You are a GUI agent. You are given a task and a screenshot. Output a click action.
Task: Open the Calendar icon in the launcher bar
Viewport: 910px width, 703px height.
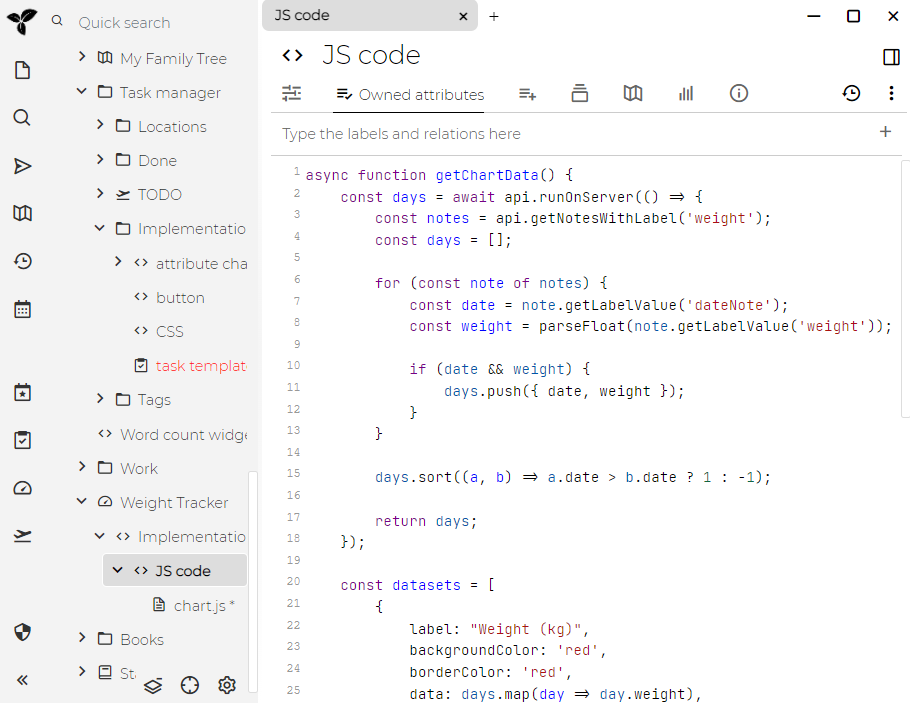coord(22,309)
